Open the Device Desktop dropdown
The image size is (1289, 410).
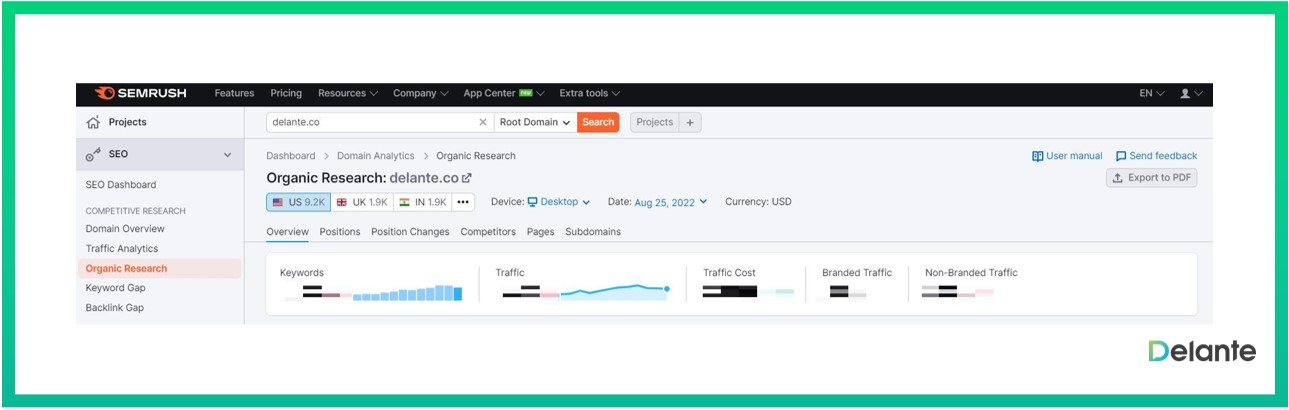coord(559,202)
